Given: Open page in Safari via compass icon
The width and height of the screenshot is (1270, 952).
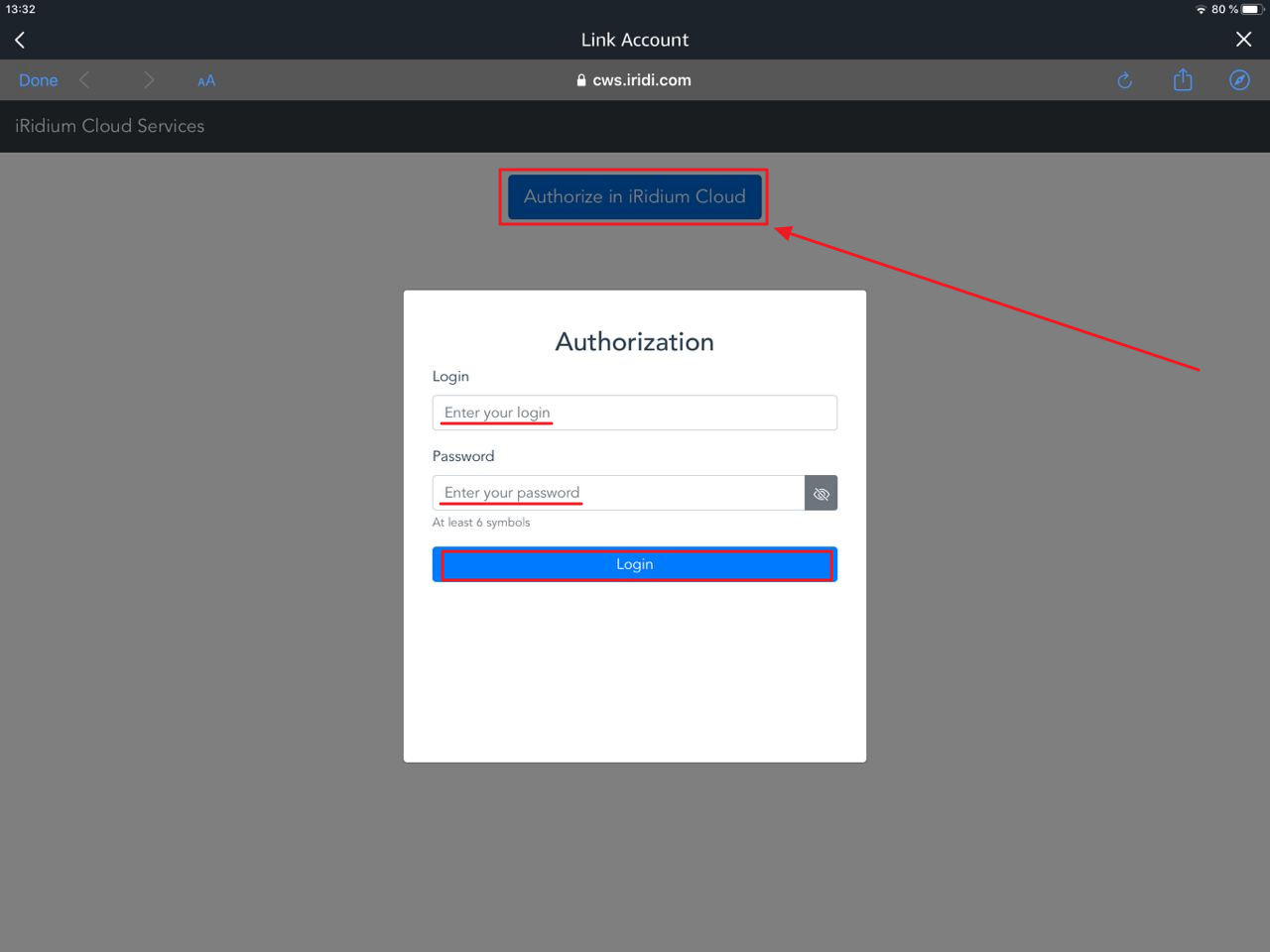Looking at the screenshot, I should 1239,80.
